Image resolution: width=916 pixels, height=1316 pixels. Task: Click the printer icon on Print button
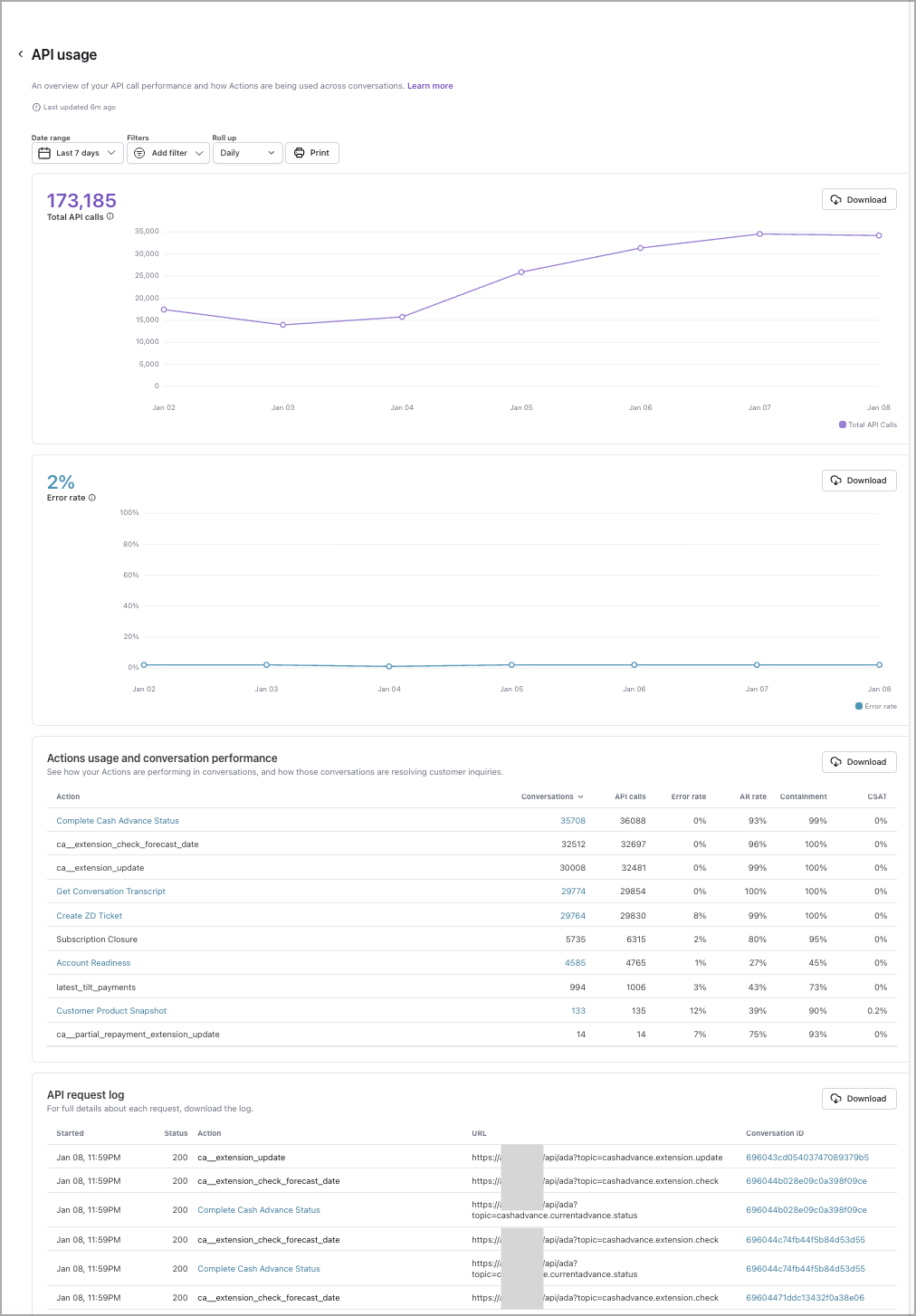pyautogui.click(x=300, y=153)
